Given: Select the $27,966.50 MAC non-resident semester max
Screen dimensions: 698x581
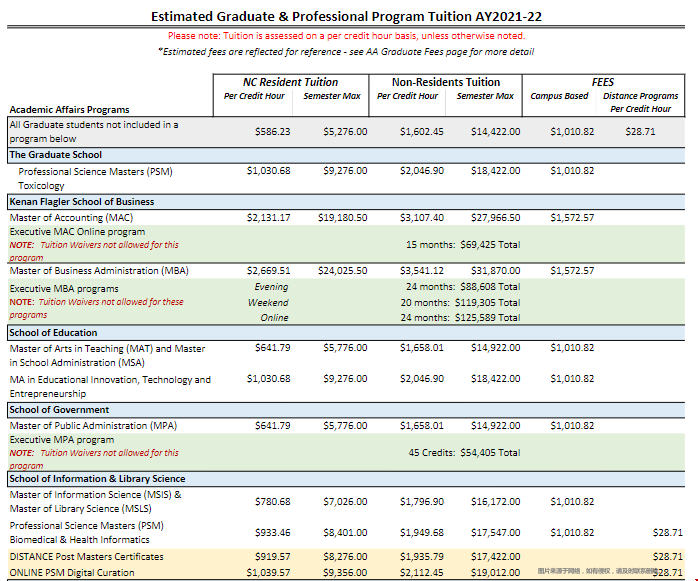Looking at the screenshot, I should pos(495,218).
